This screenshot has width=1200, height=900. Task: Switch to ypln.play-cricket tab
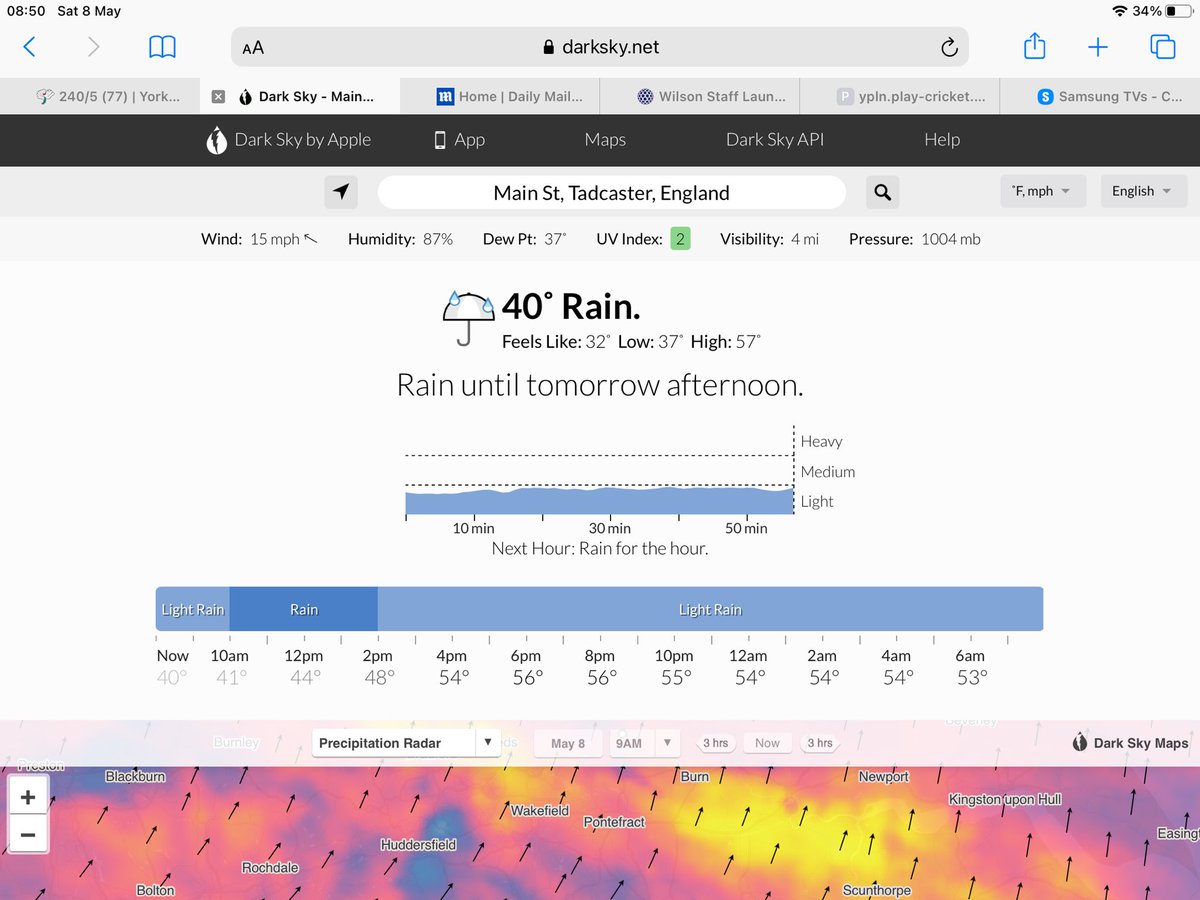point(900,97)
